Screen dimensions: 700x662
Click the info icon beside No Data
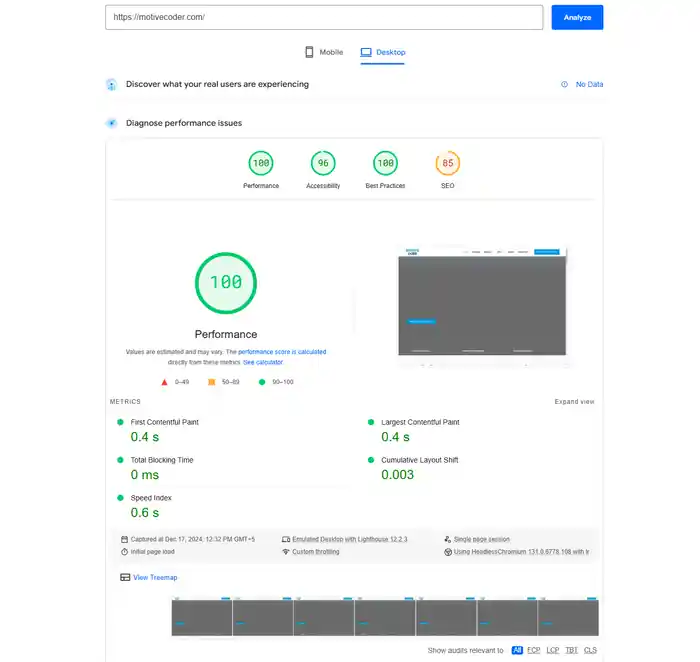(564, 84)
